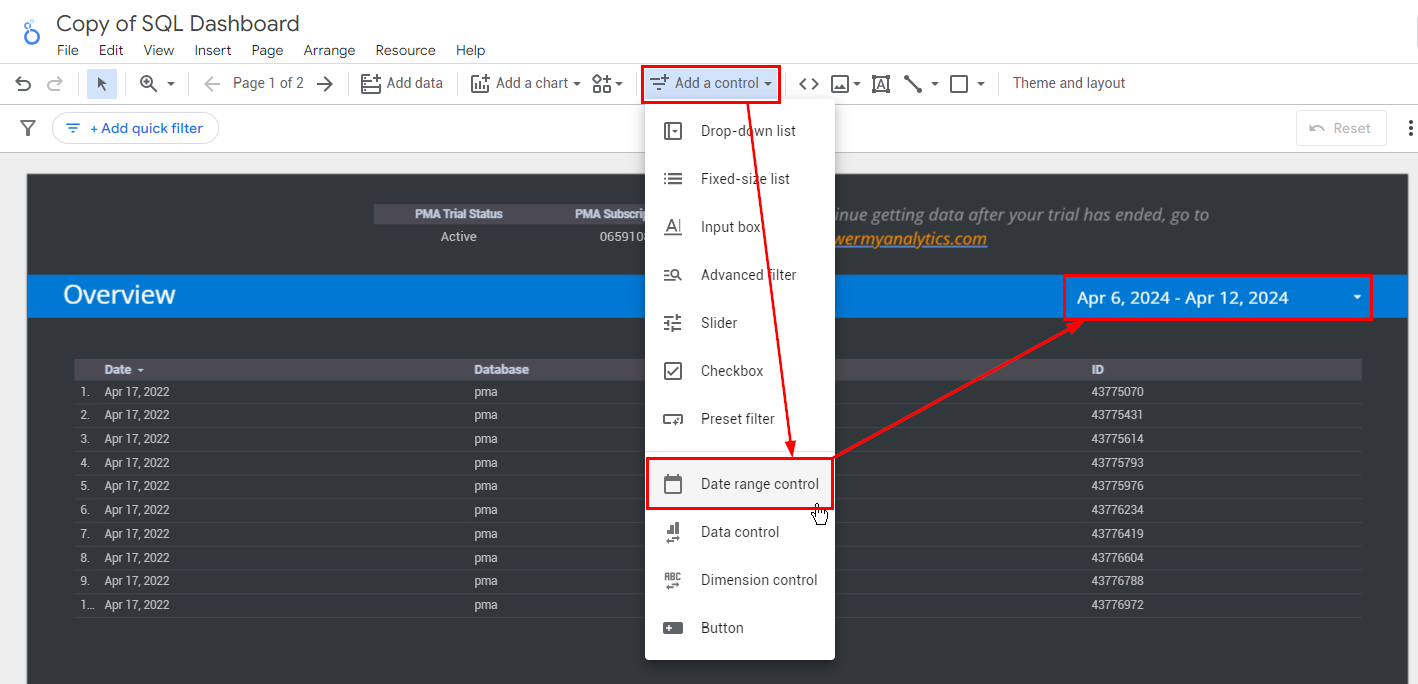Screen dimensions: 1418x684
Task: Activate the selection mode cursor tool
Action: (102, 84)
